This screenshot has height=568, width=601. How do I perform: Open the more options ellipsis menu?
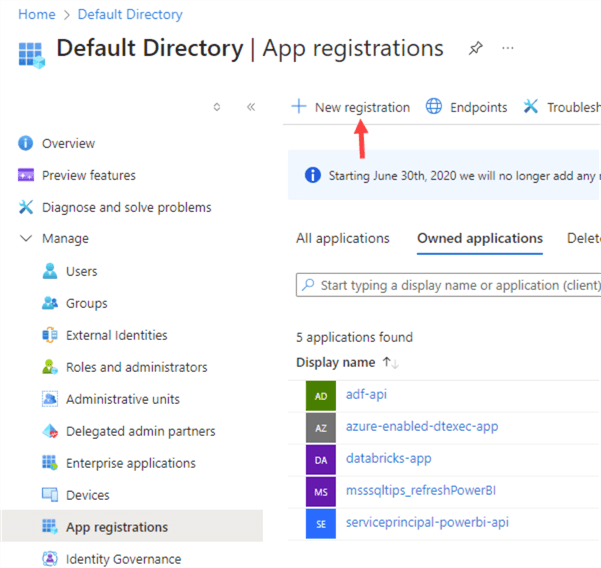(x=508, y=49)
